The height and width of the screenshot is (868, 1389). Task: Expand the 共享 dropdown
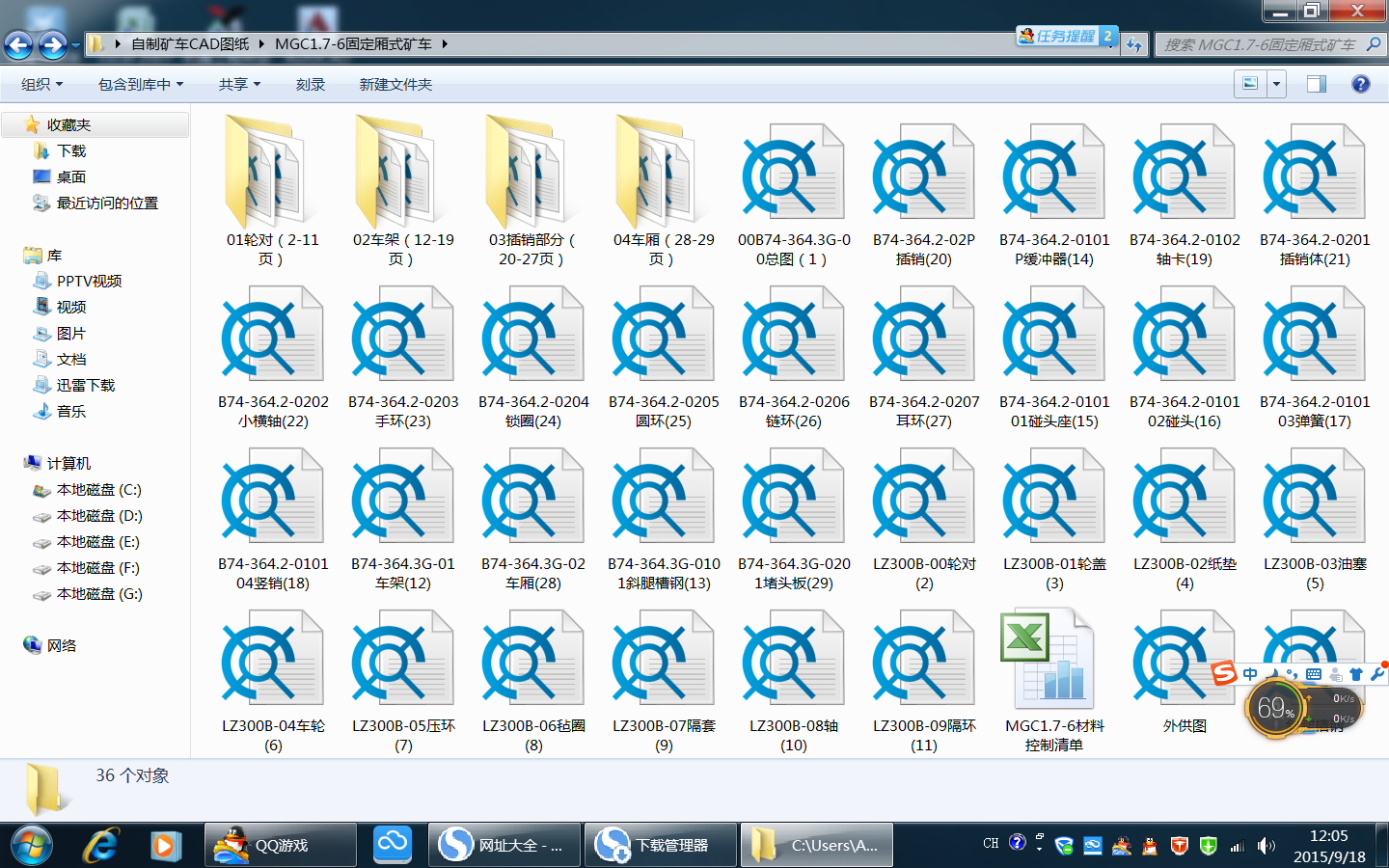click(x=239, y=84)
